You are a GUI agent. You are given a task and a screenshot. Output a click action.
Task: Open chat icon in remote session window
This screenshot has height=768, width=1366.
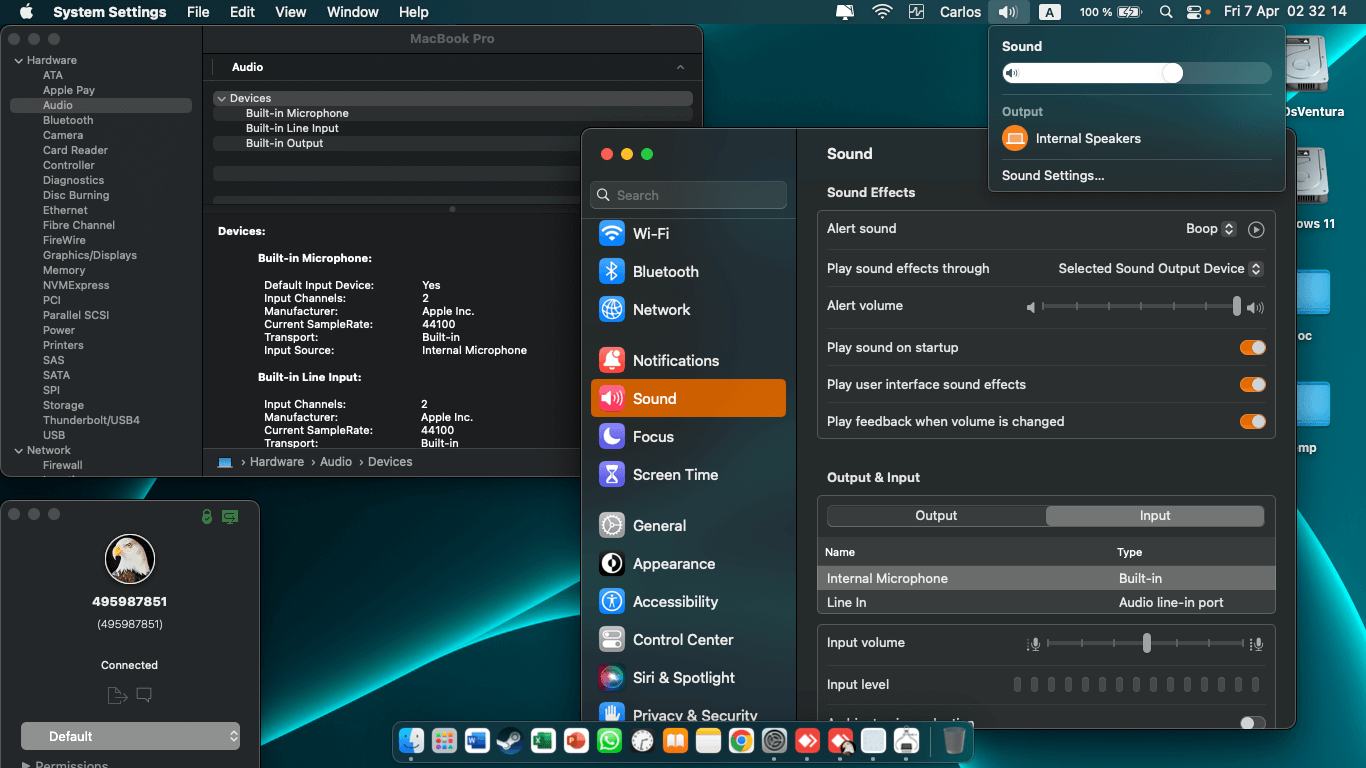pyautogui.click(x=144, y=695)
